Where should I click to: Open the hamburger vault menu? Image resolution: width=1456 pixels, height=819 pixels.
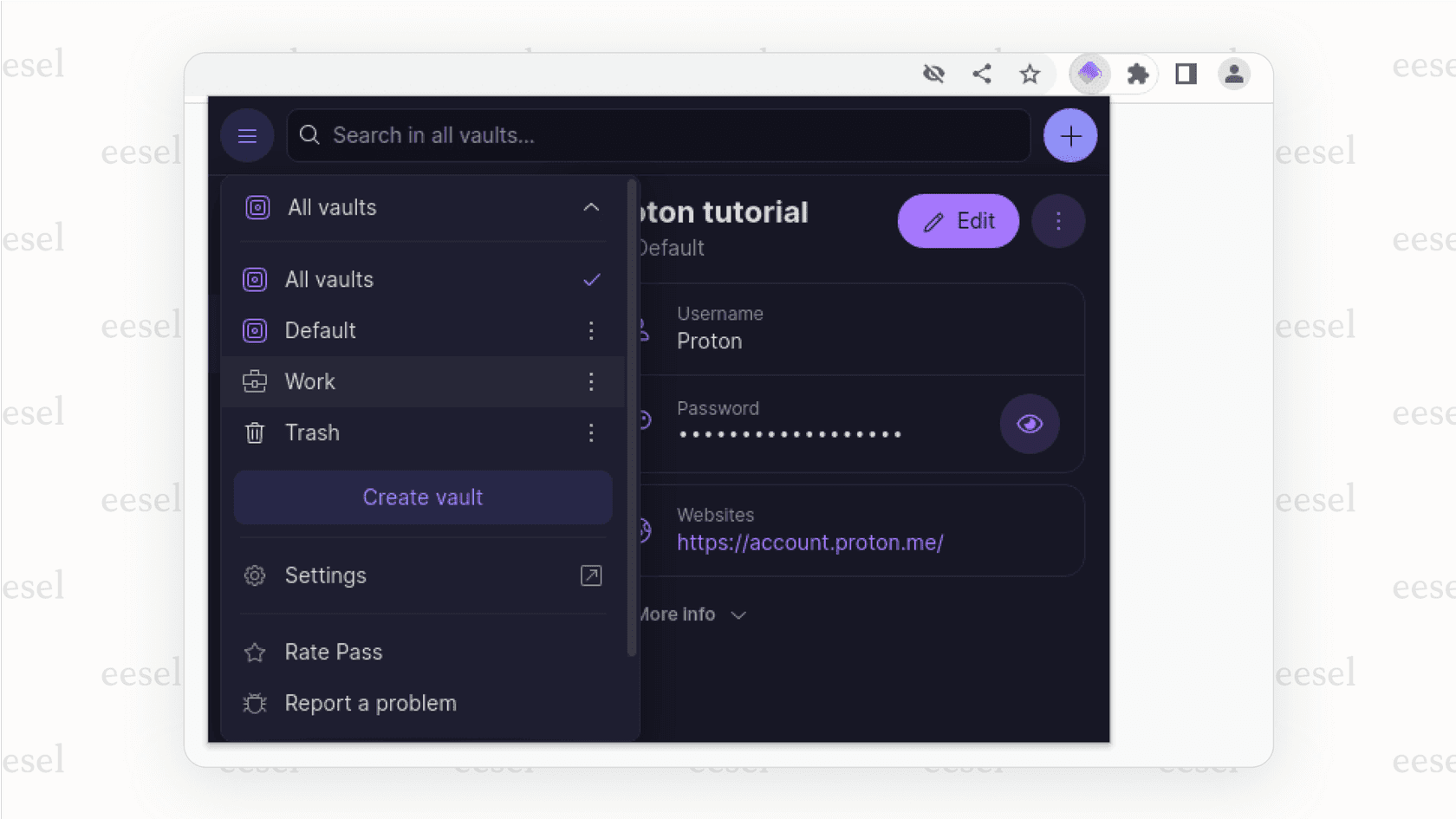click(247, 135)
